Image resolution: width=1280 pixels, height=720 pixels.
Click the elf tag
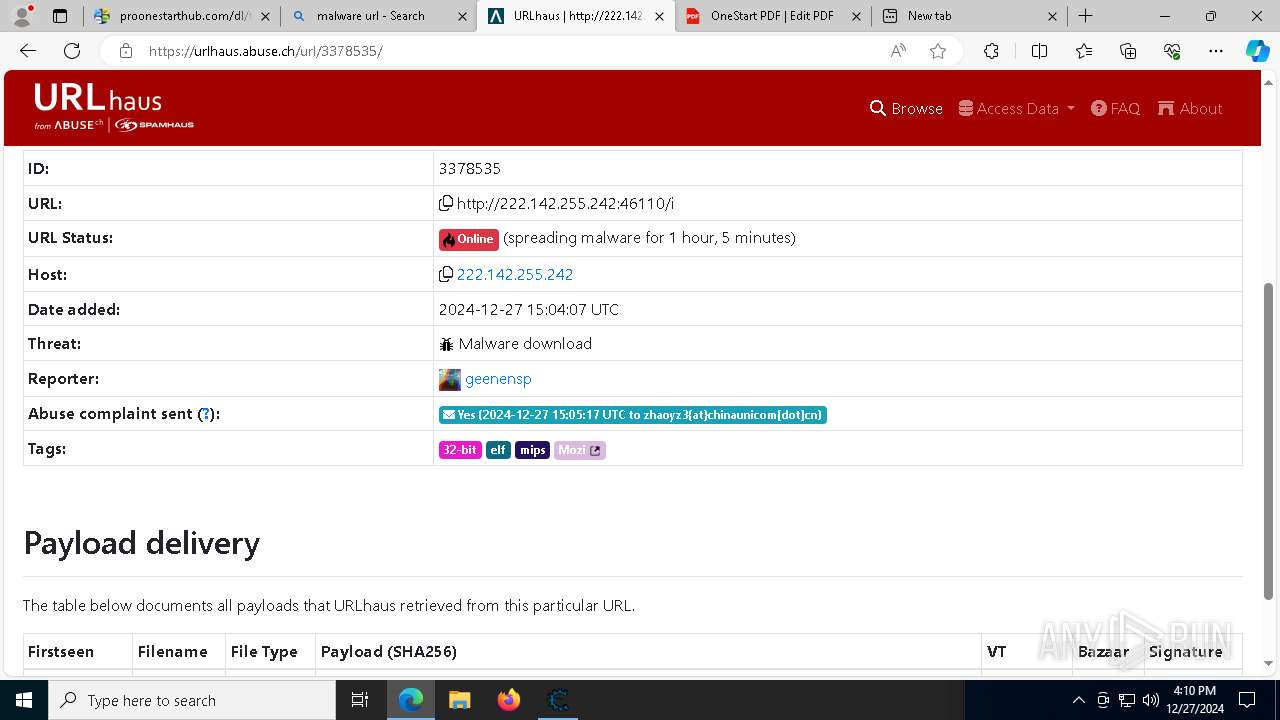(498, 450)
